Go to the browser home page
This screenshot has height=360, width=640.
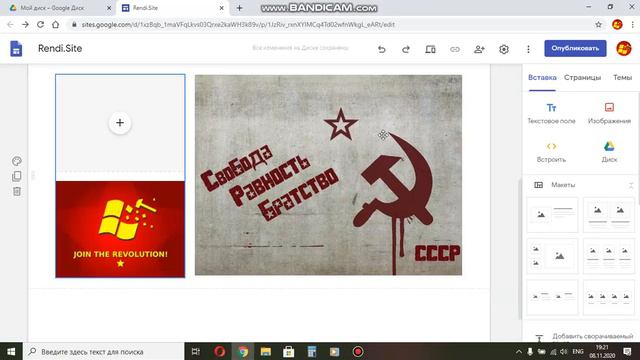[x=56, y=24]
